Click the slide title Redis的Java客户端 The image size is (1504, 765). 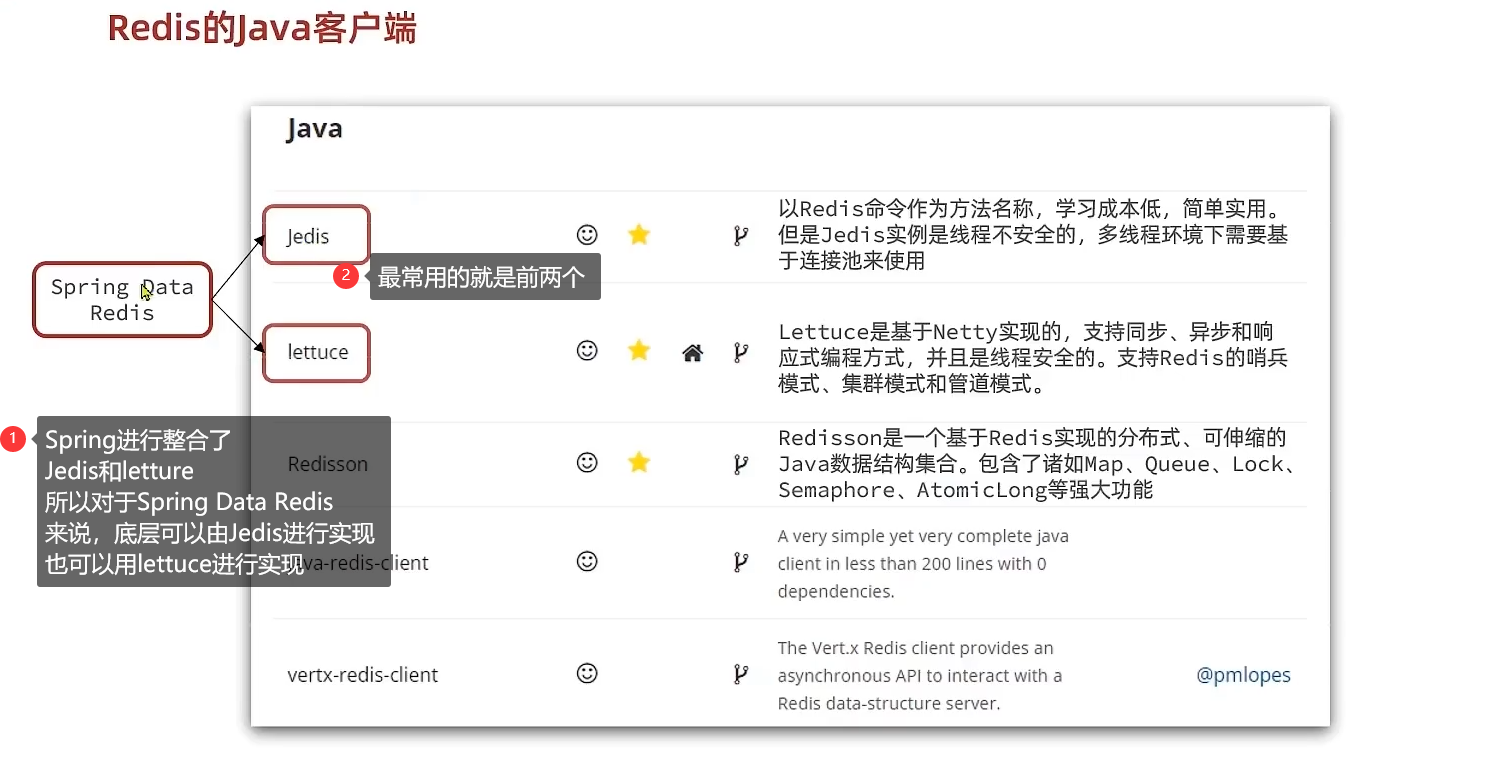pyautogui.click(x=261, y=29)
